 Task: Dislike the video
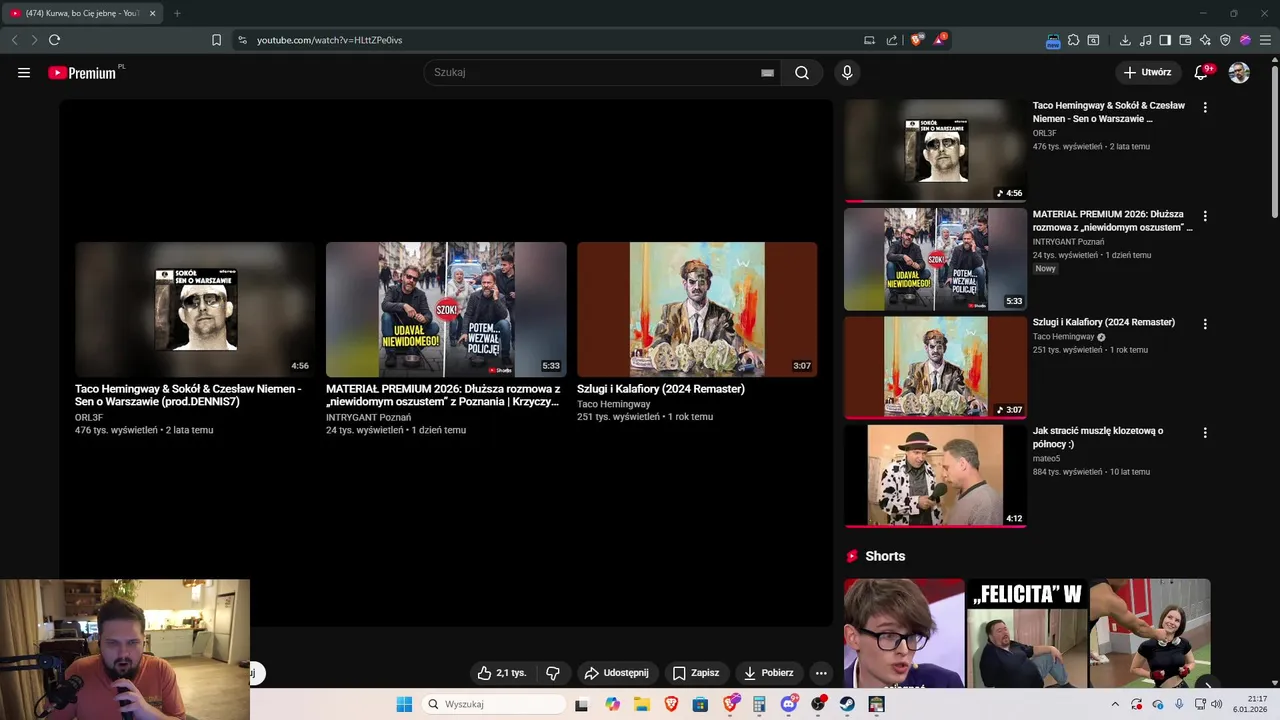[x=553, y=673]
